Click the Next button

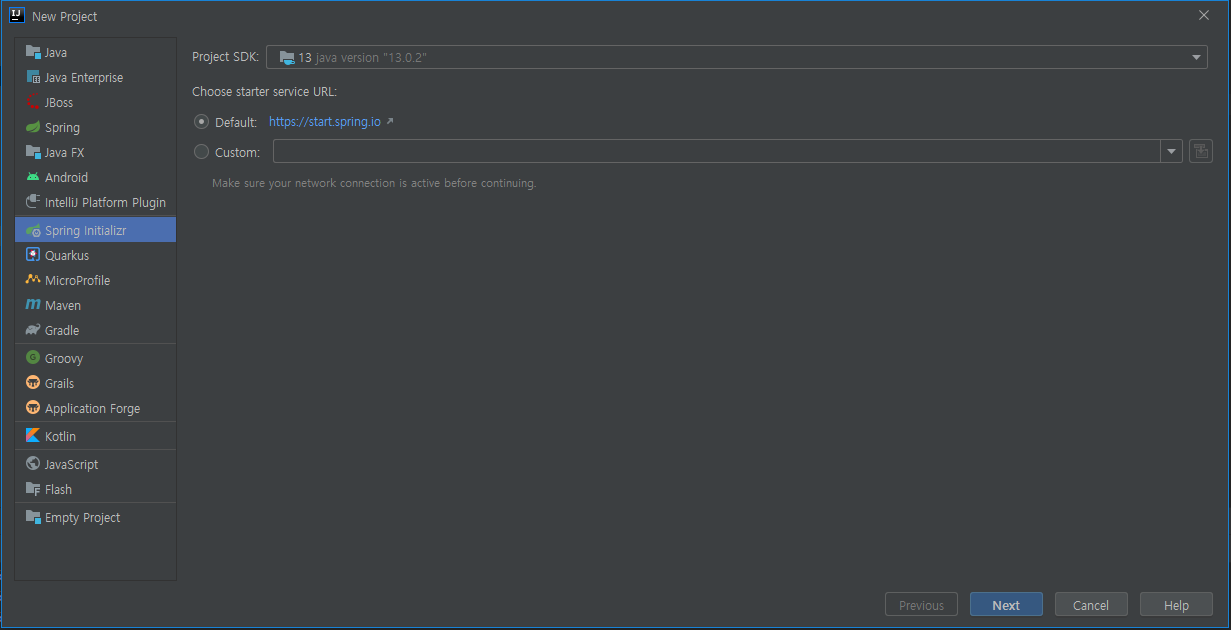pyautogui.click(x=1006, y=605)
